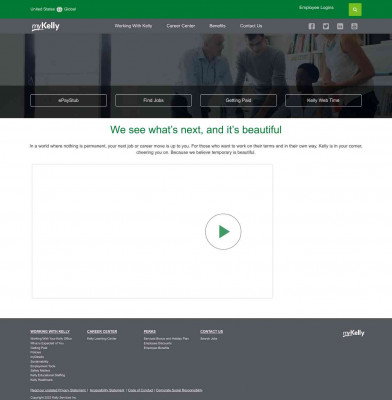This screenshot has height=400, width=392.
Task: Click the Getting Paid button
Action: point(238,100)
